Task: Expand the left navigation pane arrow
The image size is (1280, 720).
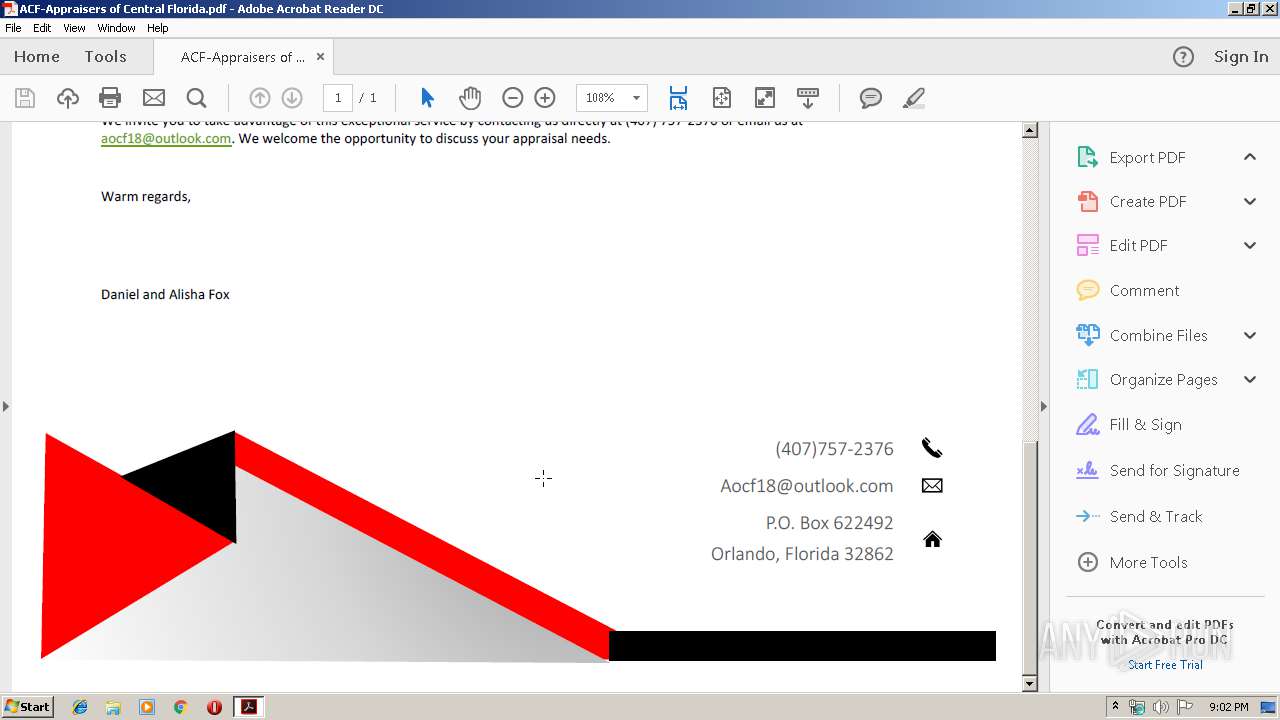Action: pos(5,406)
